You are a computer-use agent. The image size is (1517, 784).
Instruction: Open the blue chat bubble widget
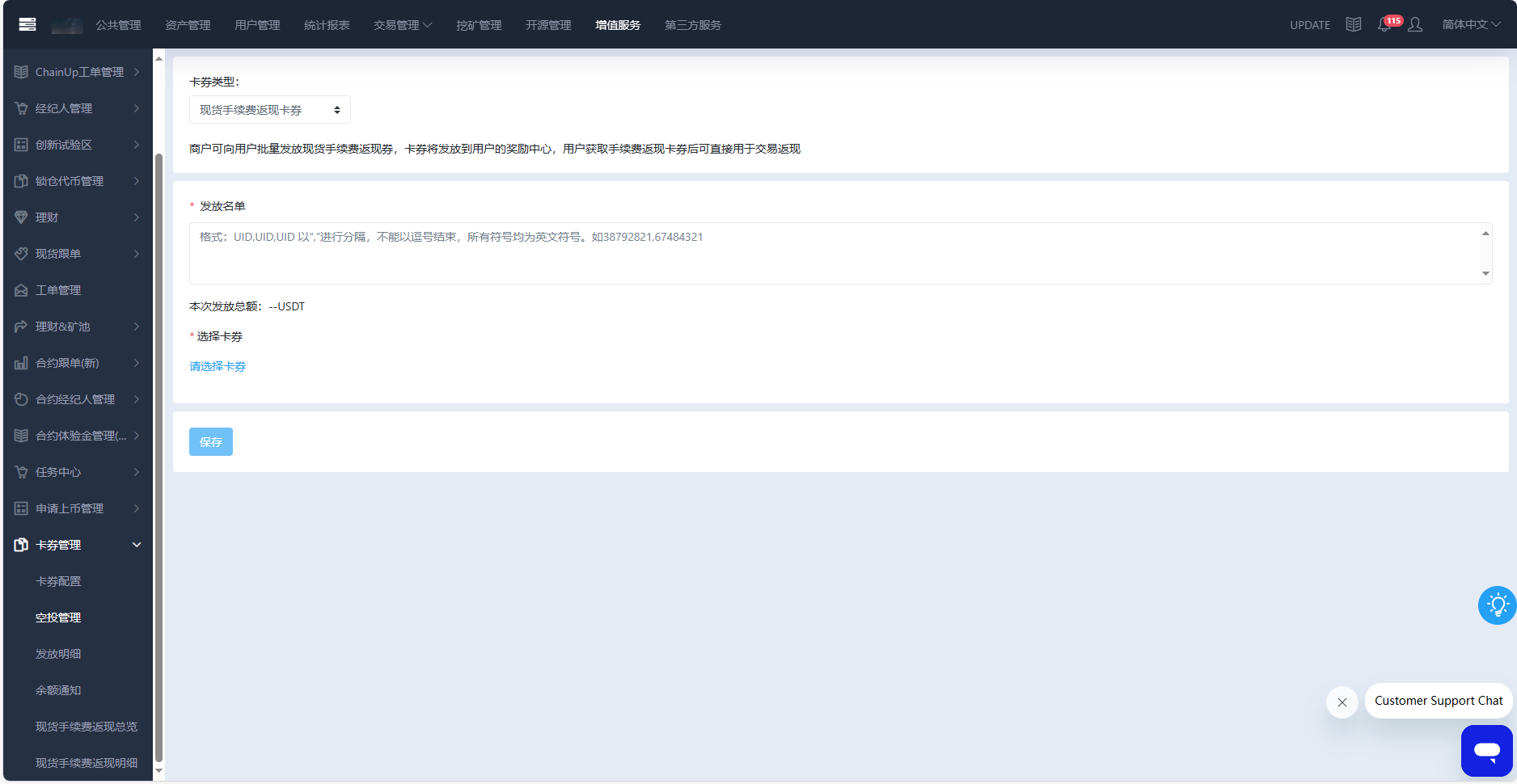pyautogui.click(x=1487, y=751)
